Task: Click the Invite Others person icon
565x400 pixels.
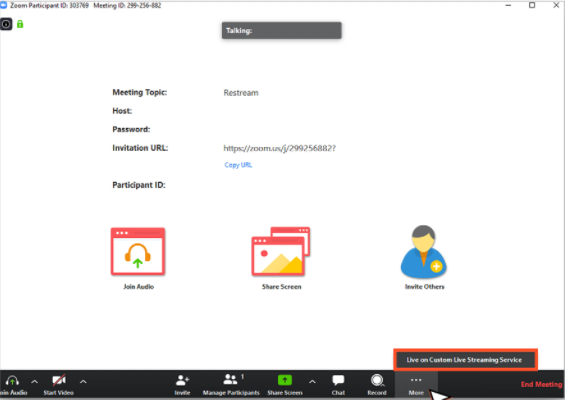Action: tap(424, 252)
